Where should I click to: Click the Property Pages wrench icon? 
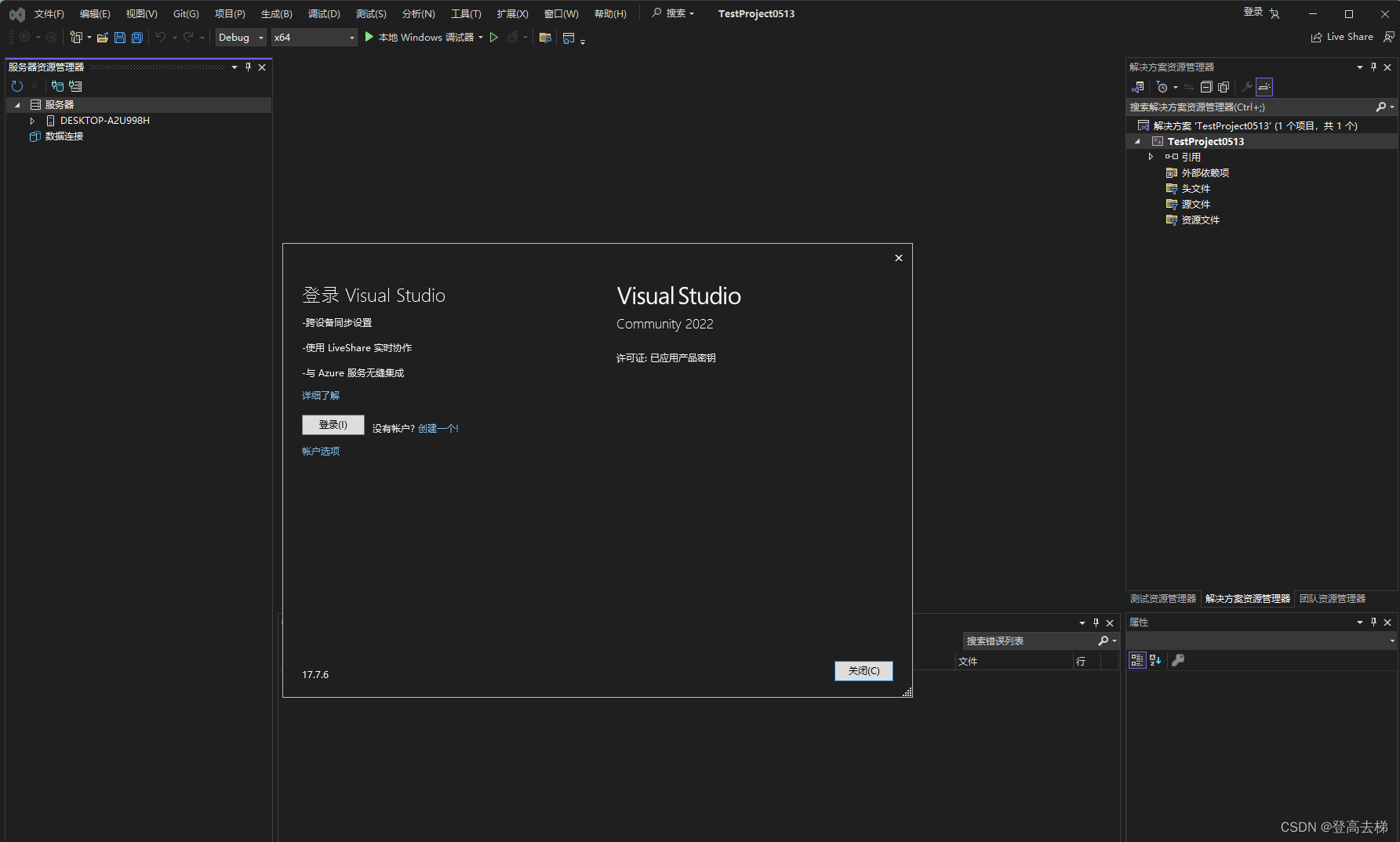(1178, 660)
